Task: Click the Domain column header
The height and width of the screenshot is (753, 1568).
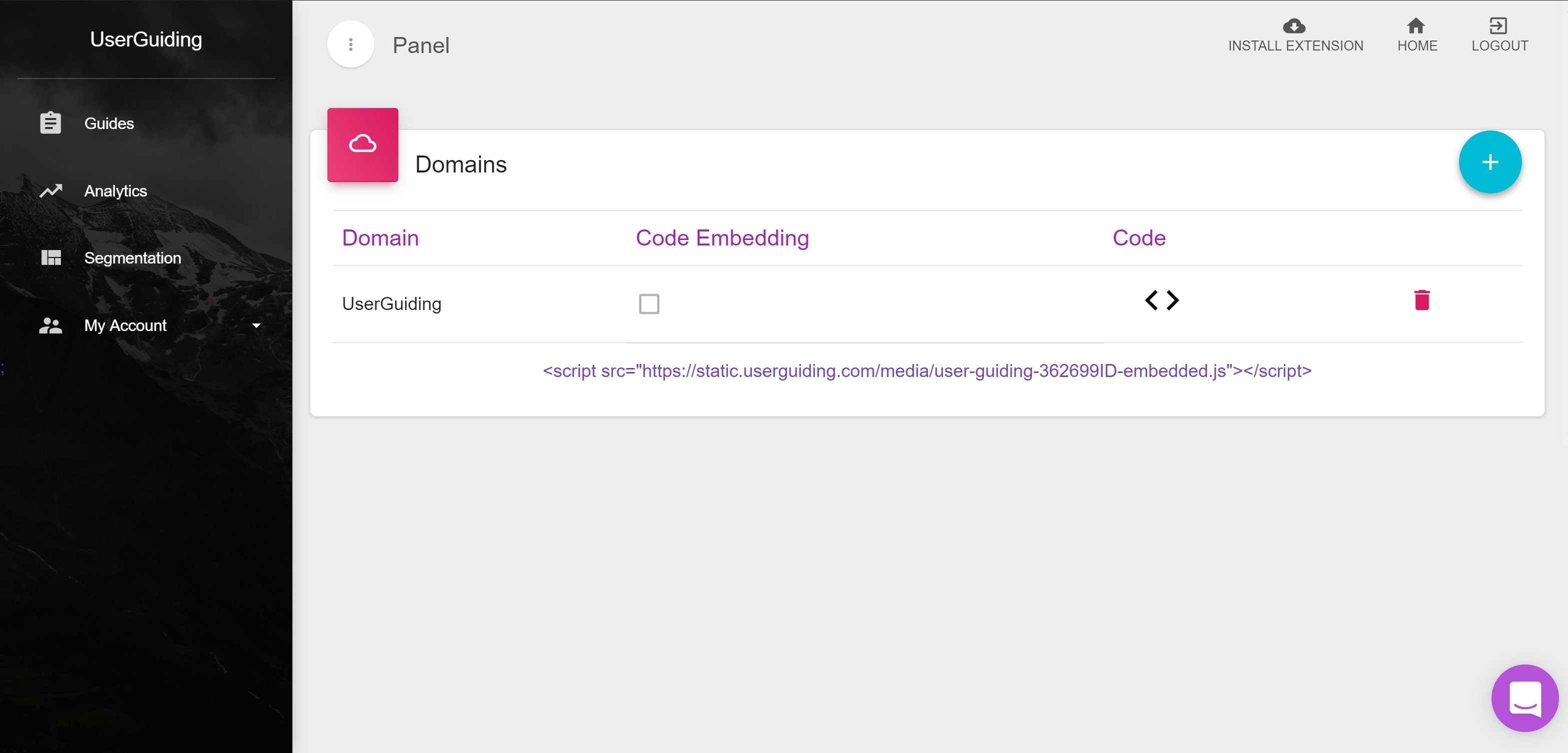Action: tap(380, 238)
